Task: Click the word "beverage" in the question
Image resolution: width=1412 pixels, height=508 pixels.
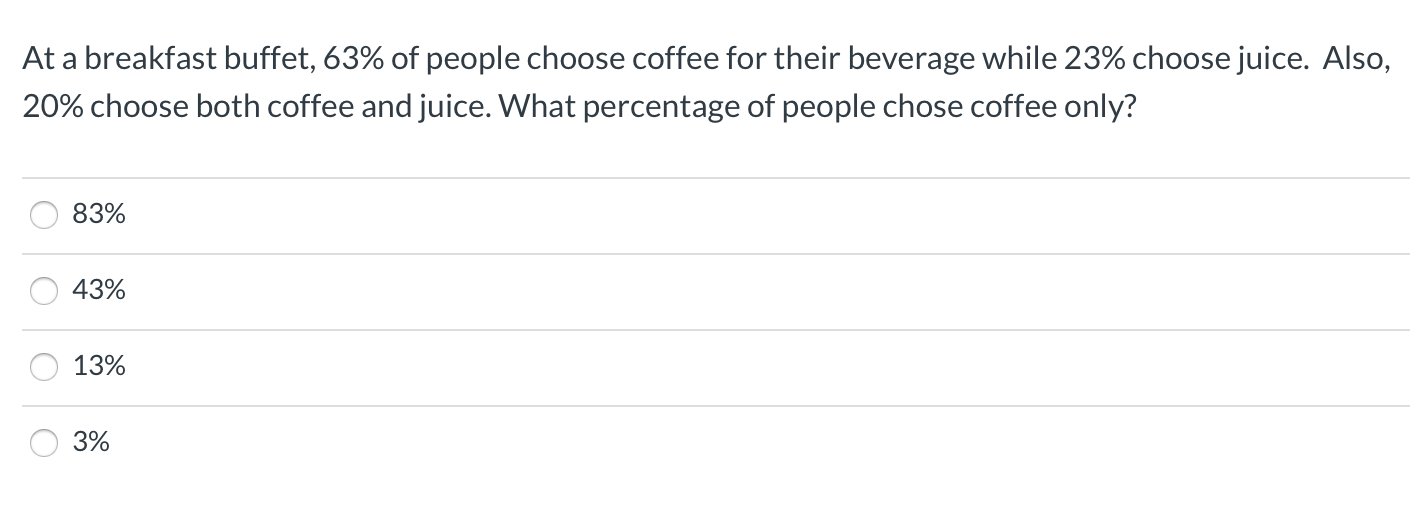Action: click(x=915, y=60)
